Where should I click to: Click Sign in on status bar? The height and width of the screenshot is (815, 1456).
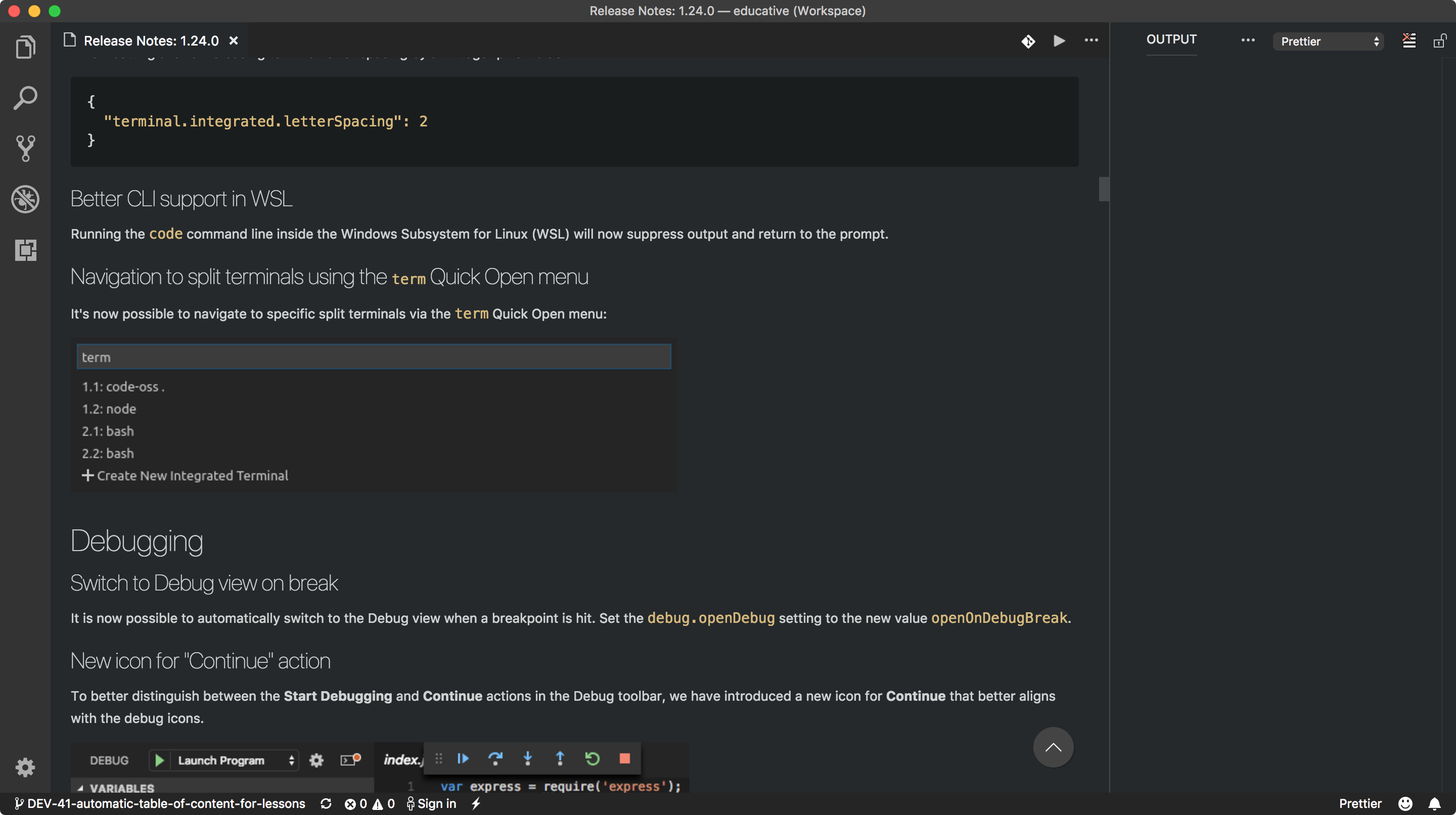click(432, 803)
